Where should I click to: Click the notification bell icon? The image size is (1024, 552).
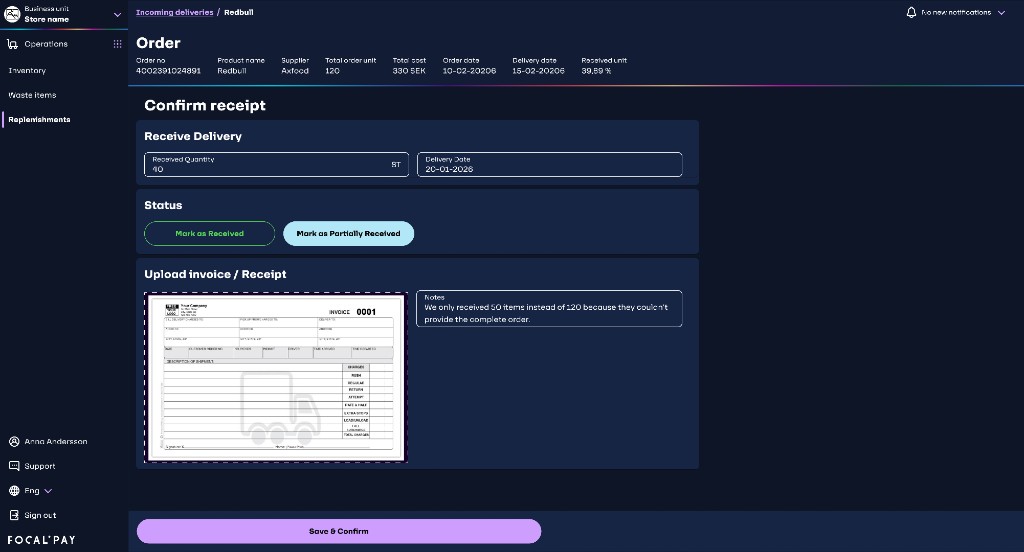(911, 12)
